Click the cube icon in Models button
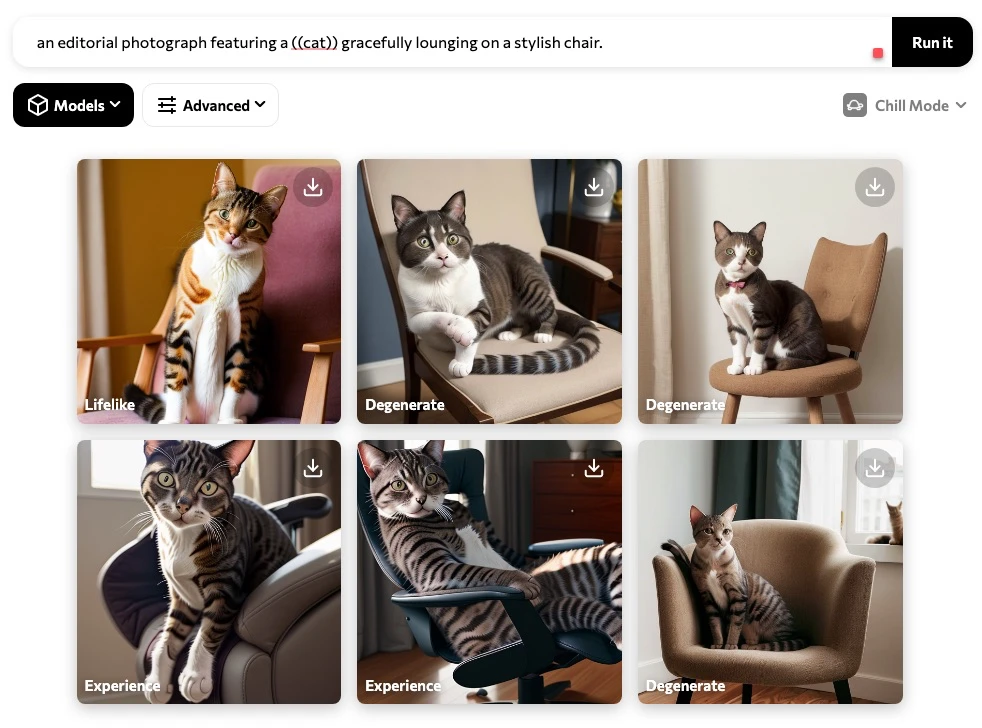The image size is (982, 728). [38, 105]
